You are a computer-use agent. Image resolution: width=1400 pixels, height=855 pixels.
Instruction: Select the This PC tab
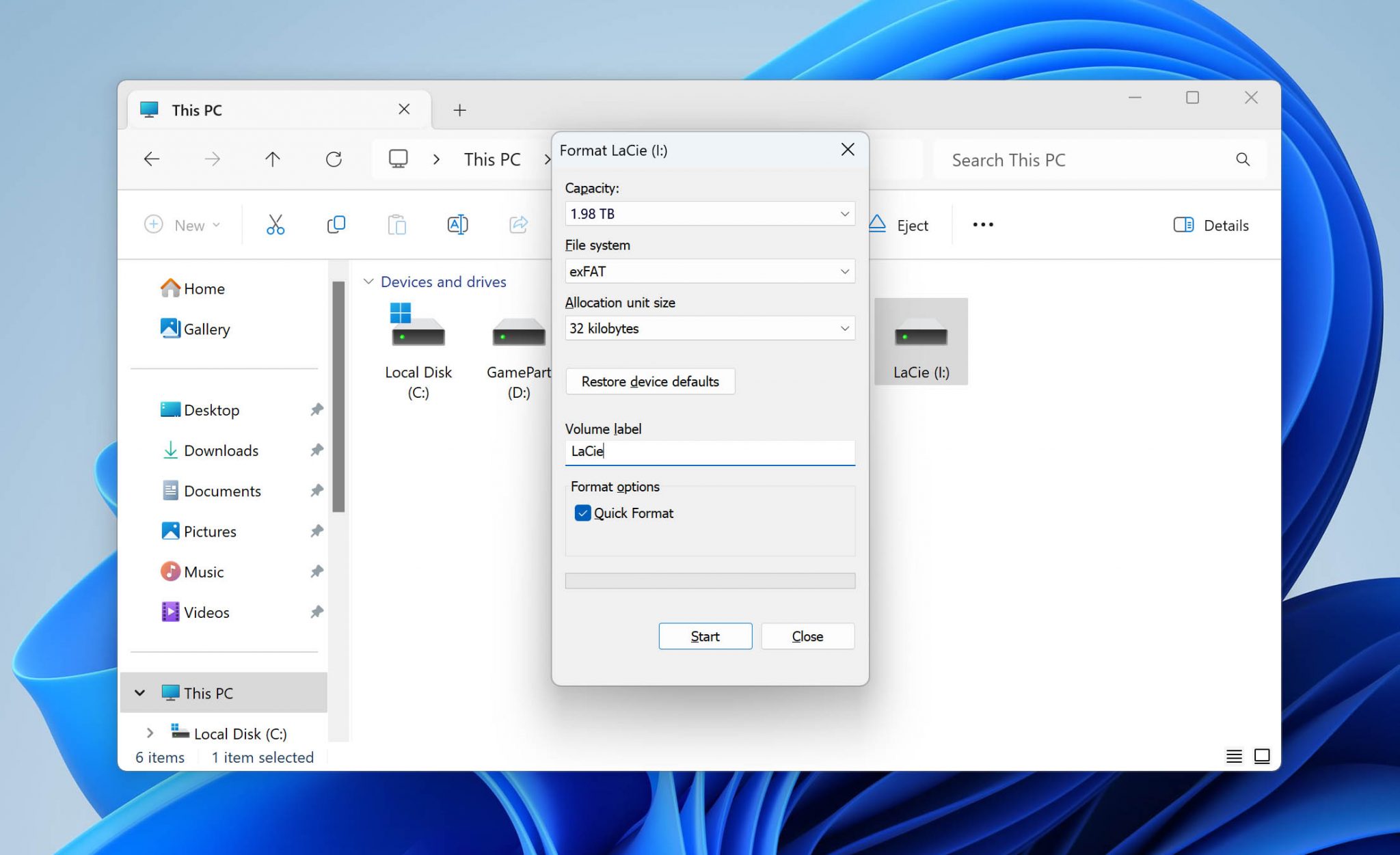[x=198, y=109]
